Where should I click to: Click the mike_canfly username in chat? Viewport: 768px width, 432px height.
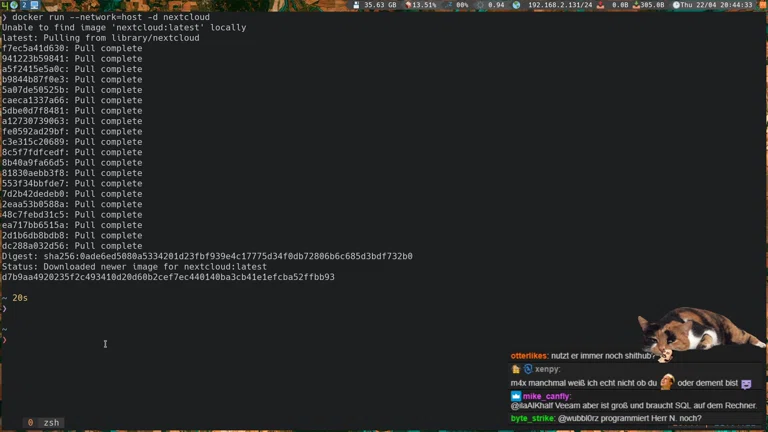(549, 396)
